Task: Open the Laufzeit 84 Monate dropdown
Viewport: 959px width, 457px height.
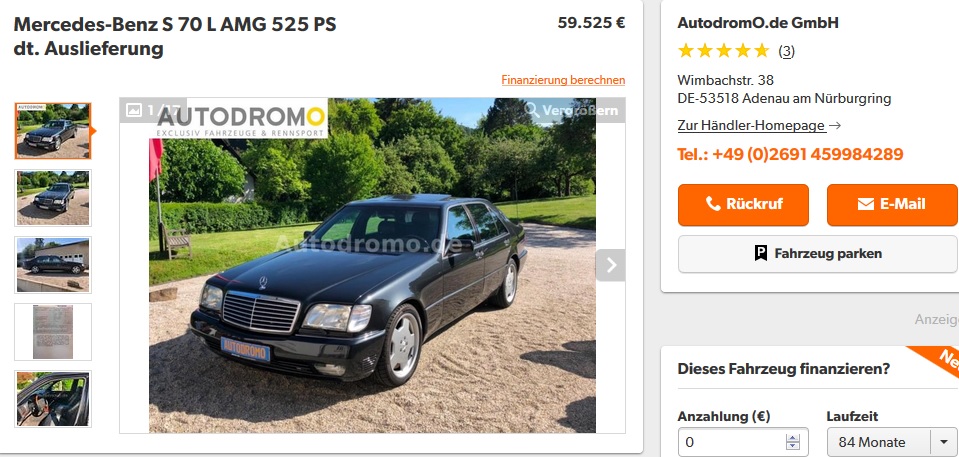Action: [x=892, y=442]
